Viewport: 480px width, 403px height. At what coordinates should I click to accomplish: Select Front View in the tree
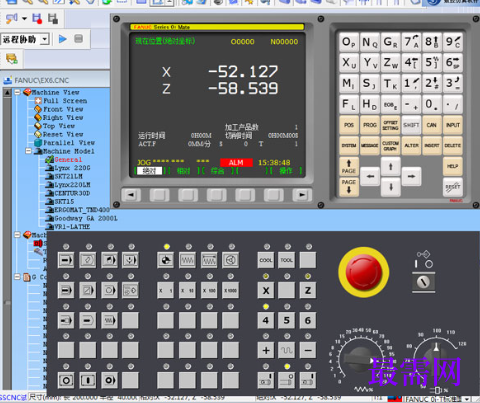pyautogui.click(x=63, y=109)
